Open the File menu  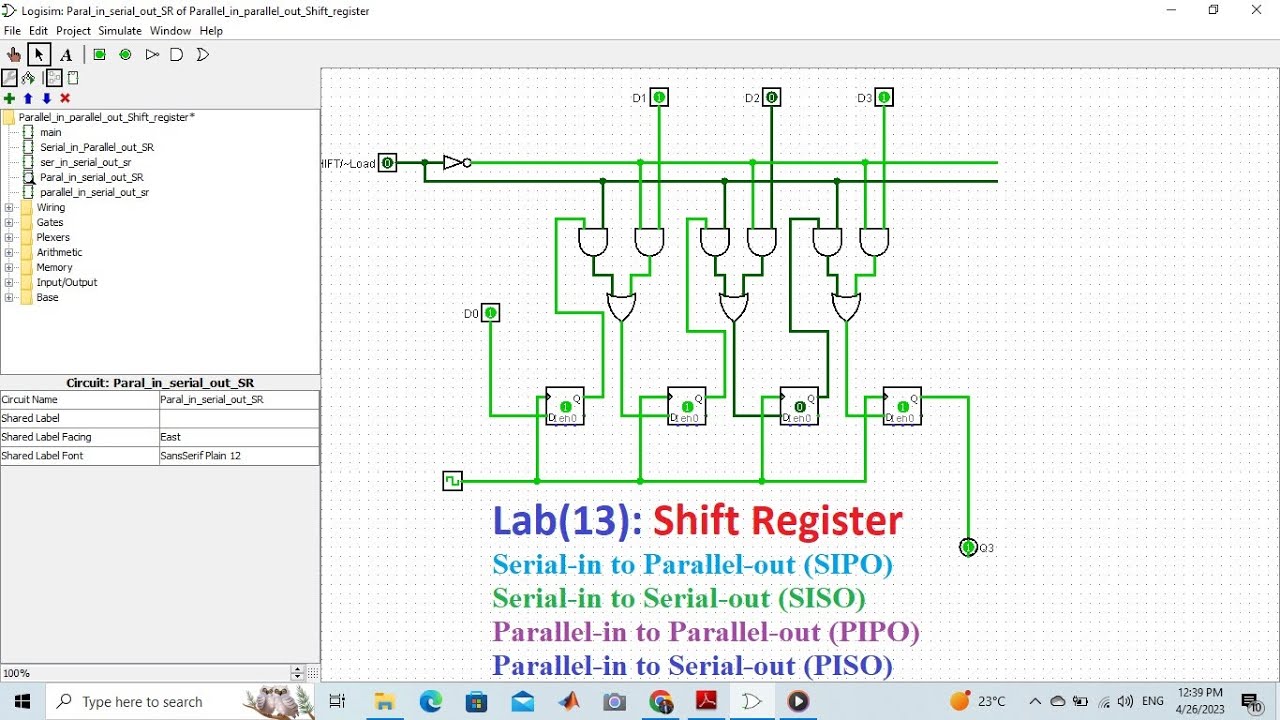click(x=12, y=31)
